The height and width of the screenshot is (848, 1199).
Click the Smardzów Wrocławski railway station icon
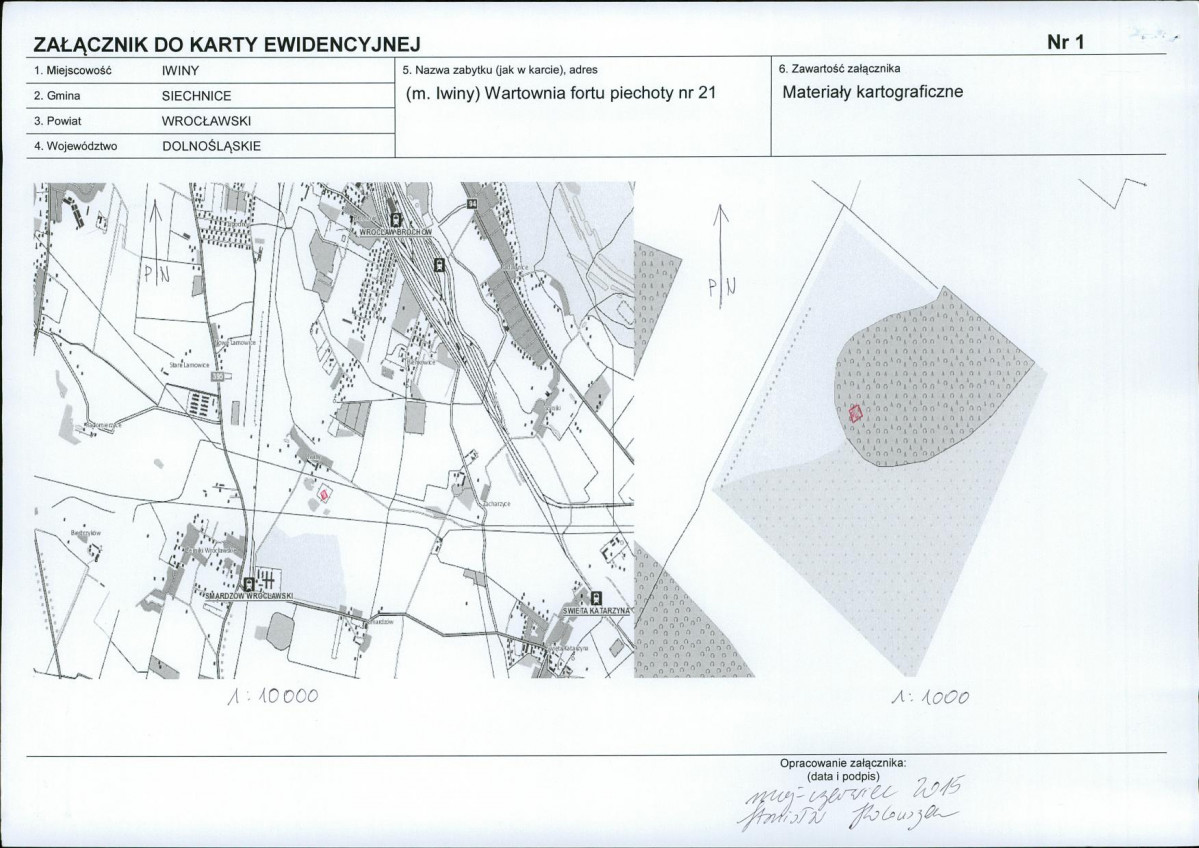247,583
